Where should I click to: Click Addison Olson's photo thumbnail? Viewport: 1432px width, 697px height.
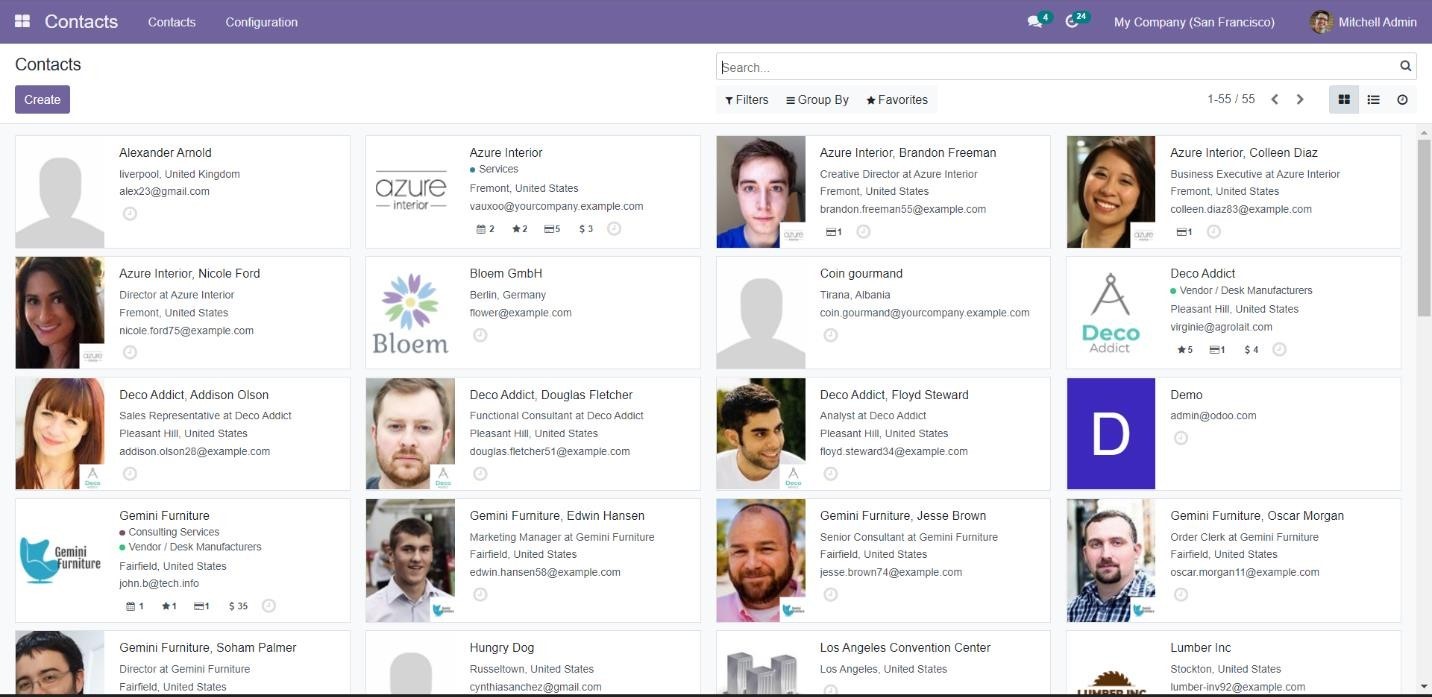pyautogui.click(x=60, y=434)
